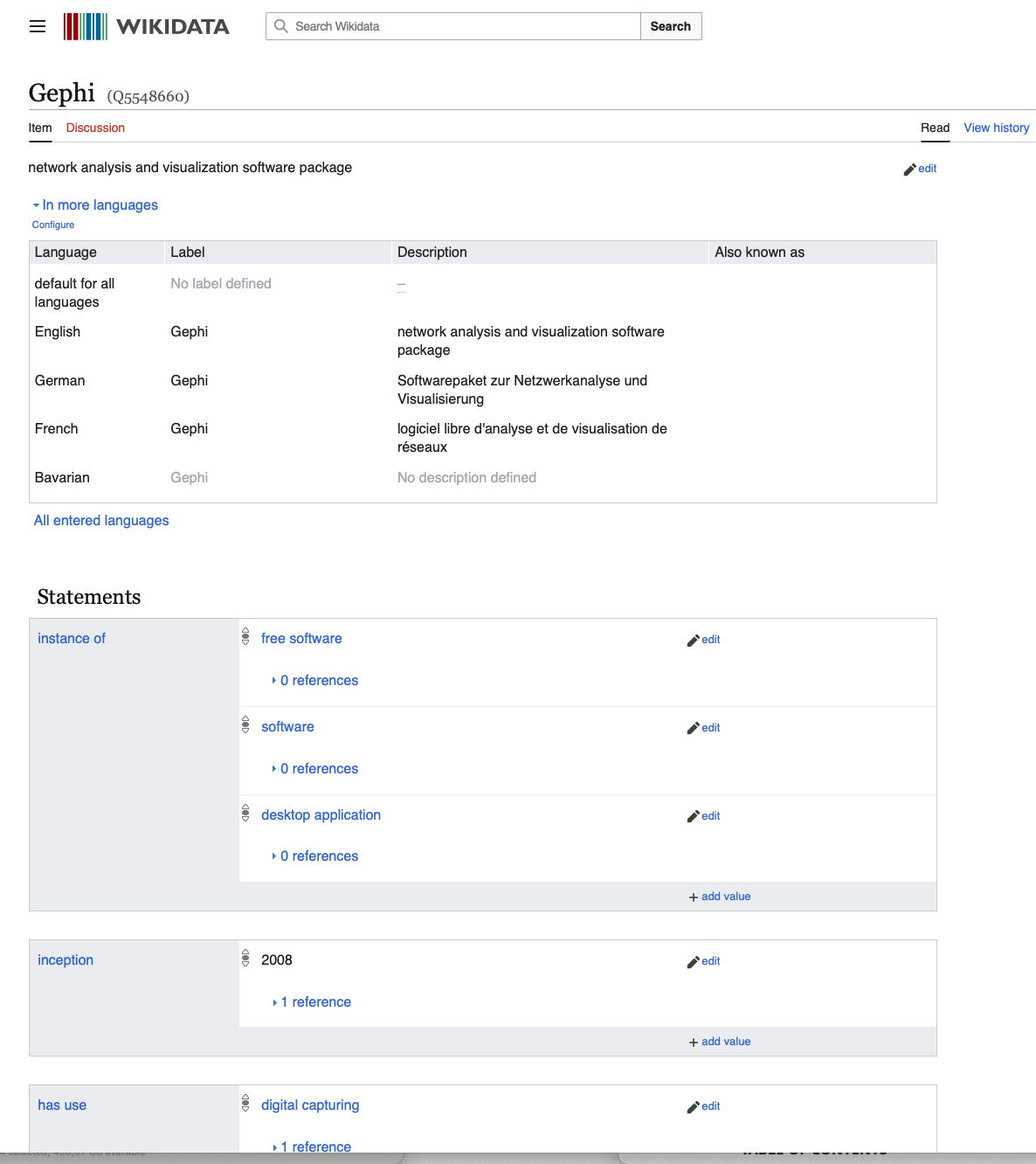This screenshot has height=1164, width=1036.
Task: Open All entered languages link
Action: coord(101,521)
